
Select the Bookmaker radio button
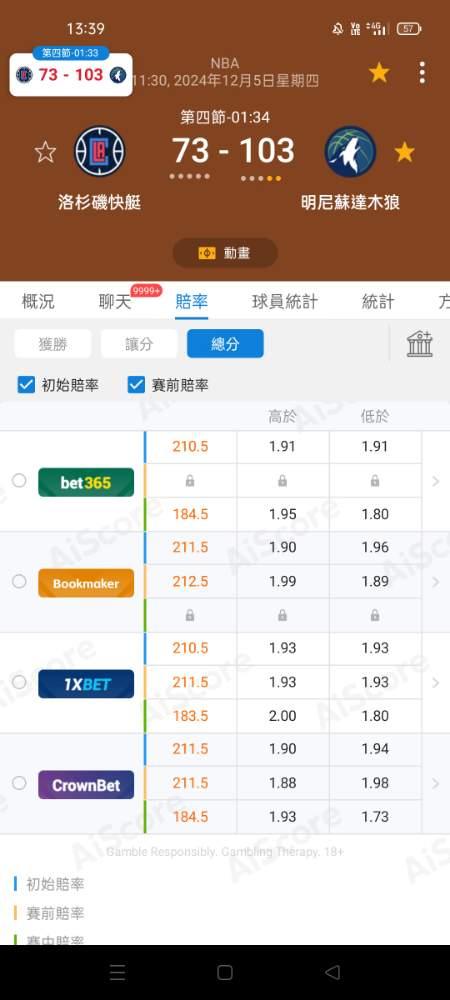pos(19,582)
